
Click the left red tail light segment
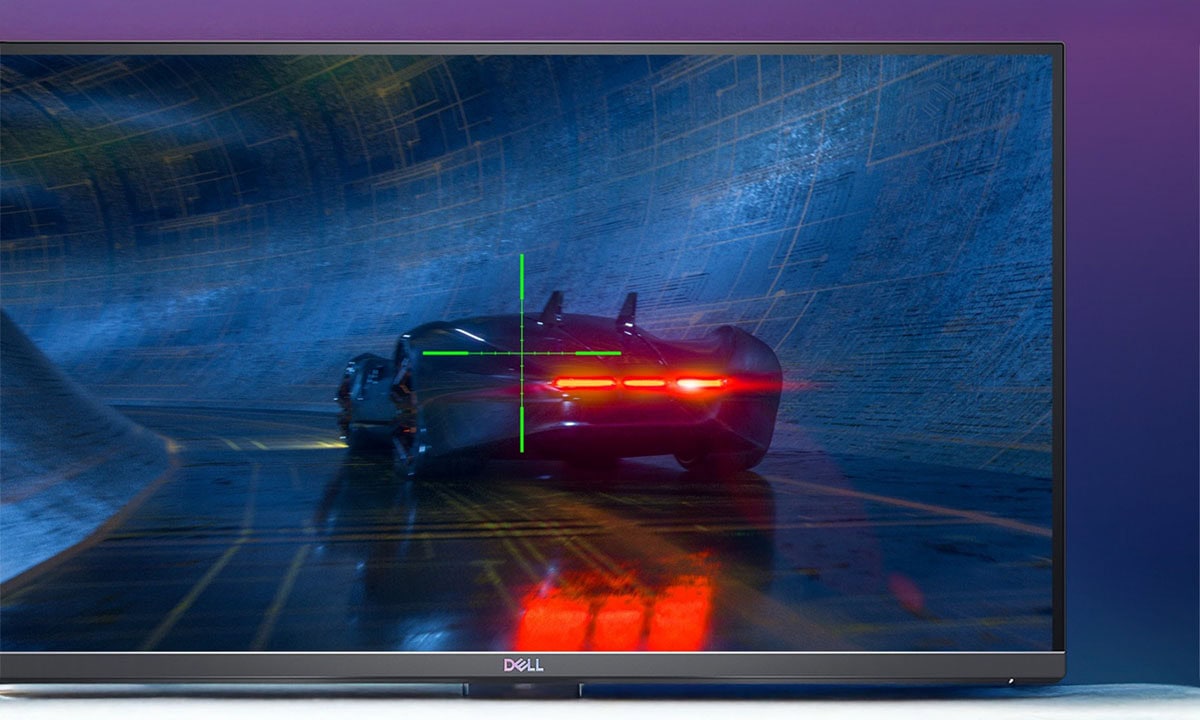pyautogui.click(x=584, y=382)
